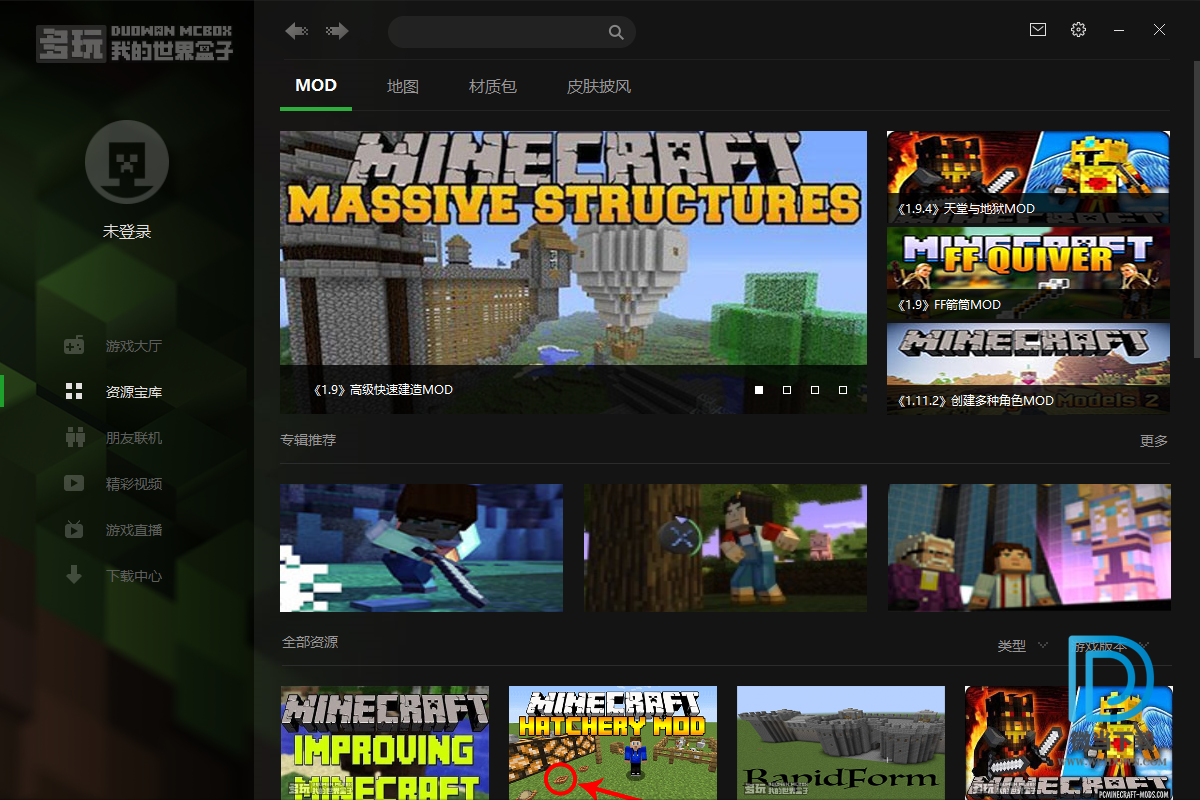Click the search magnifier icon
The height and width of the screenshot is (800, 1200).
click(616, 32)
